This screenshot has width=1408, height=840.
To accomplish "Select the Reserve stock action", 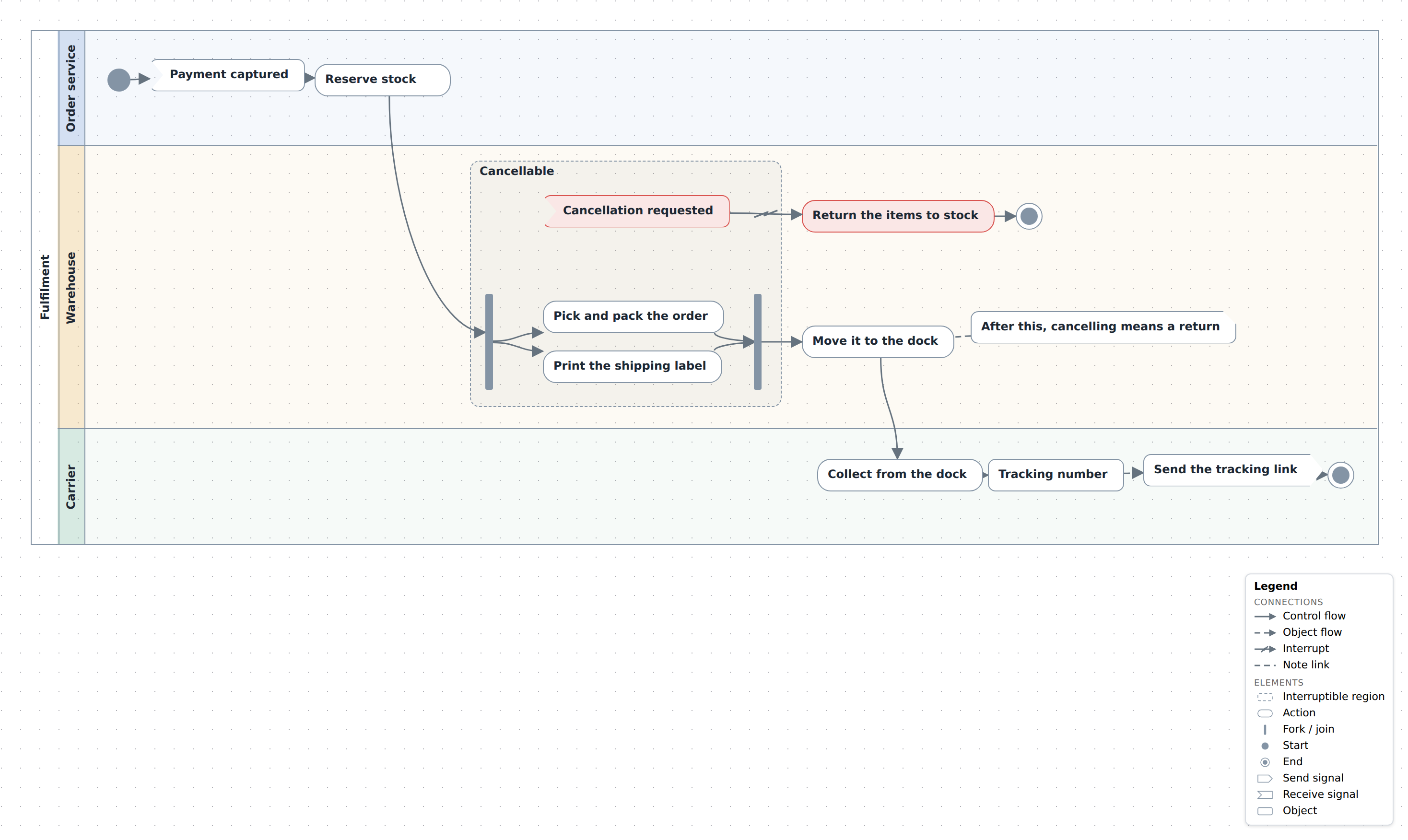I will (x=382, y=80).
